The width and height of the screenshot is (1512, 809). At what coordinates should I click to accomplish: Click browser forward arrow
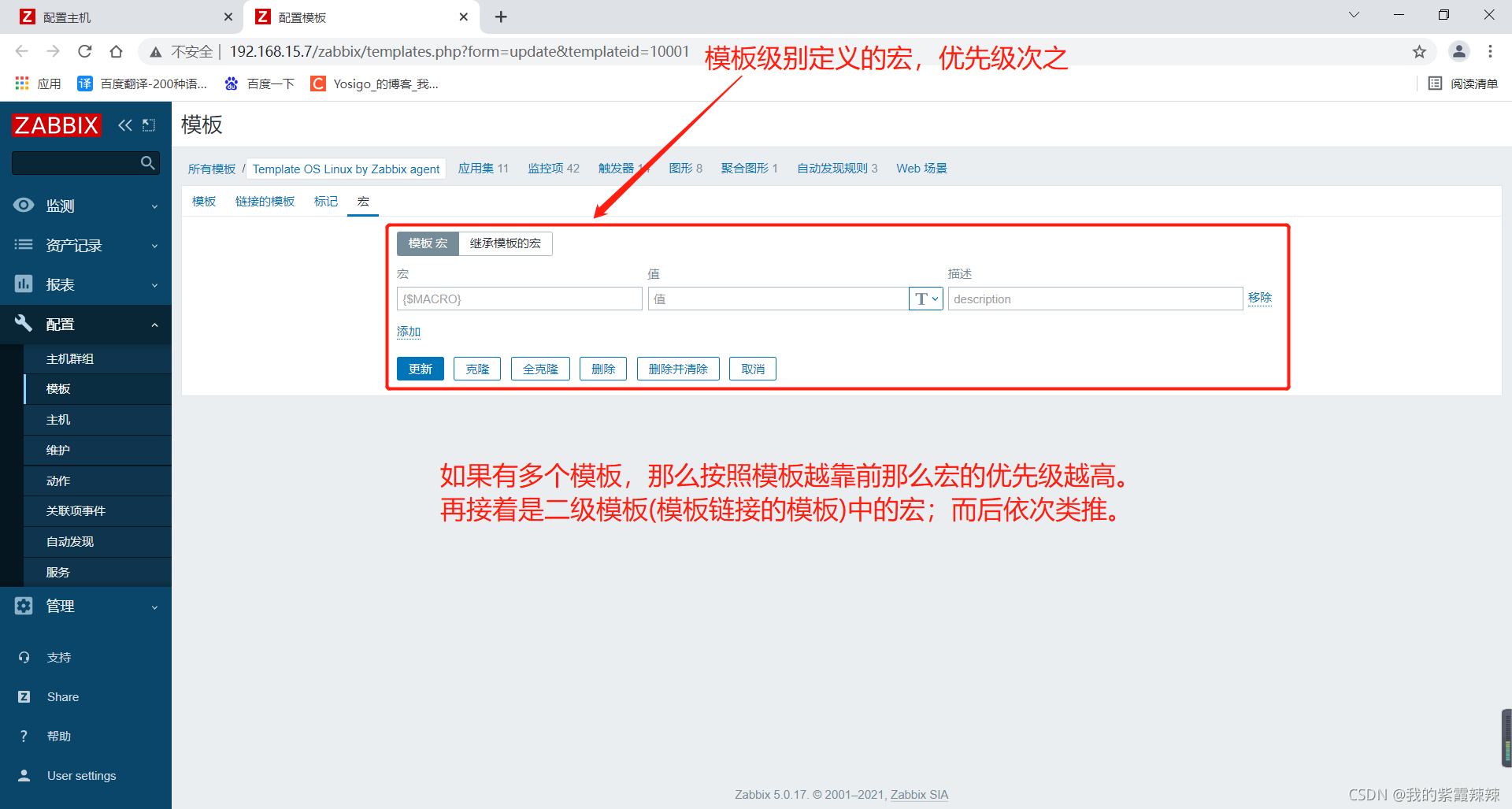click(x=54, y=51)
